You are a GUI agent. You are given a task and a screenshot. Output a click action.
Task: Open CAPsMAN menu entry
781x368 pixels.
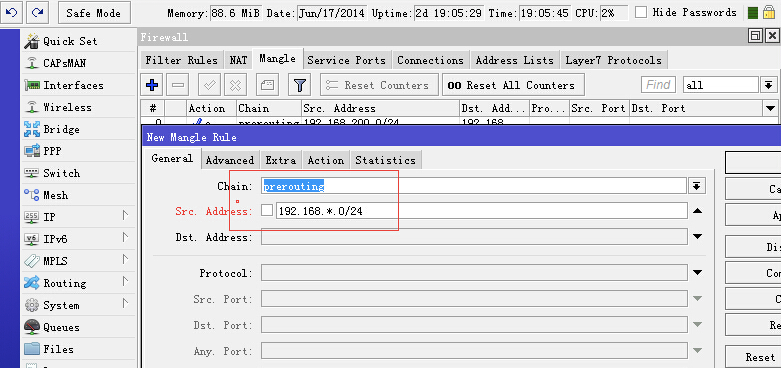(x=78, y=63)
